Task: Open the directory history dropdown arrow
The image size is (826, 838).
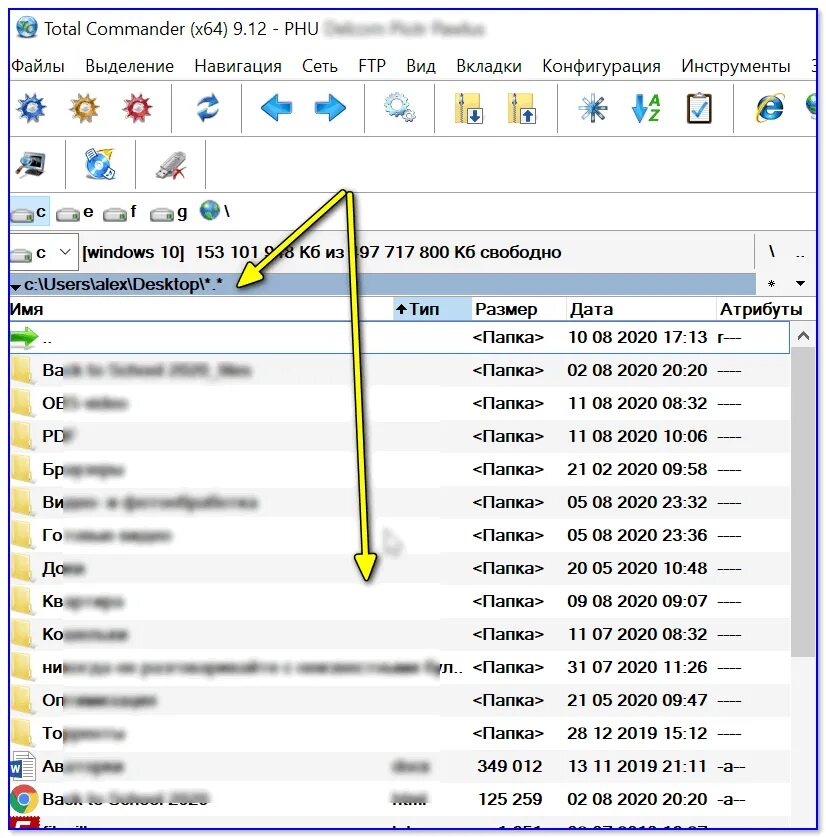Action: 800,283
